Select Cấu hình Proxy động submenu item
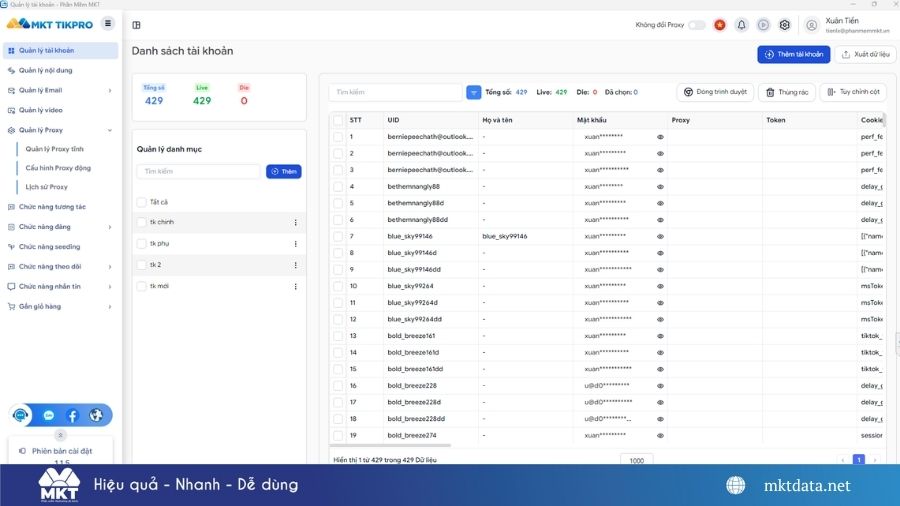Image resolution: width=900 pixels, height=506 pixels. click(x=58, y=168)
